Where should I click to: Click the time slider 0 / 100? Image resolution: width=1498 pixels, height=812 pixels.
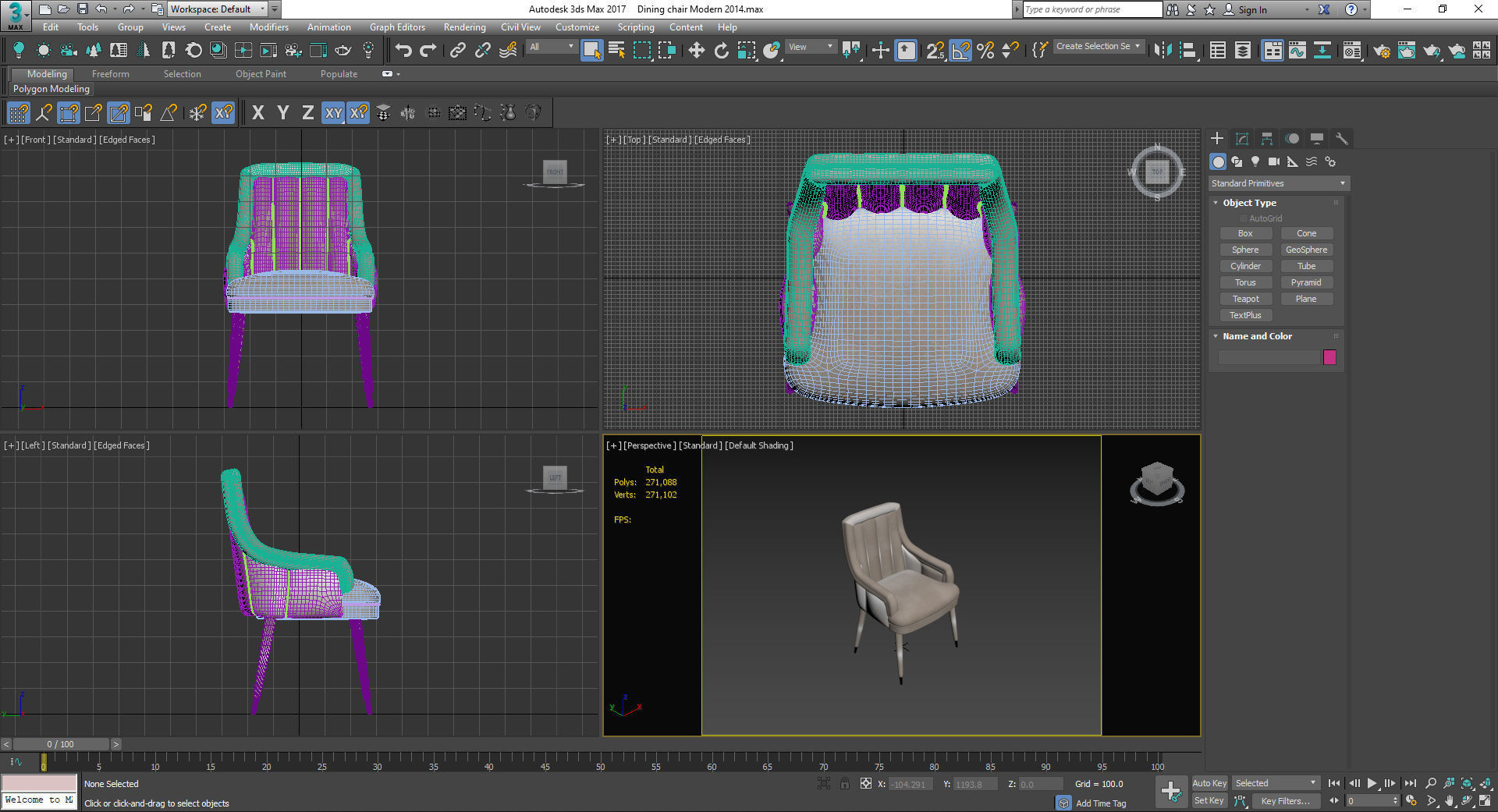(x=61, y=744)
